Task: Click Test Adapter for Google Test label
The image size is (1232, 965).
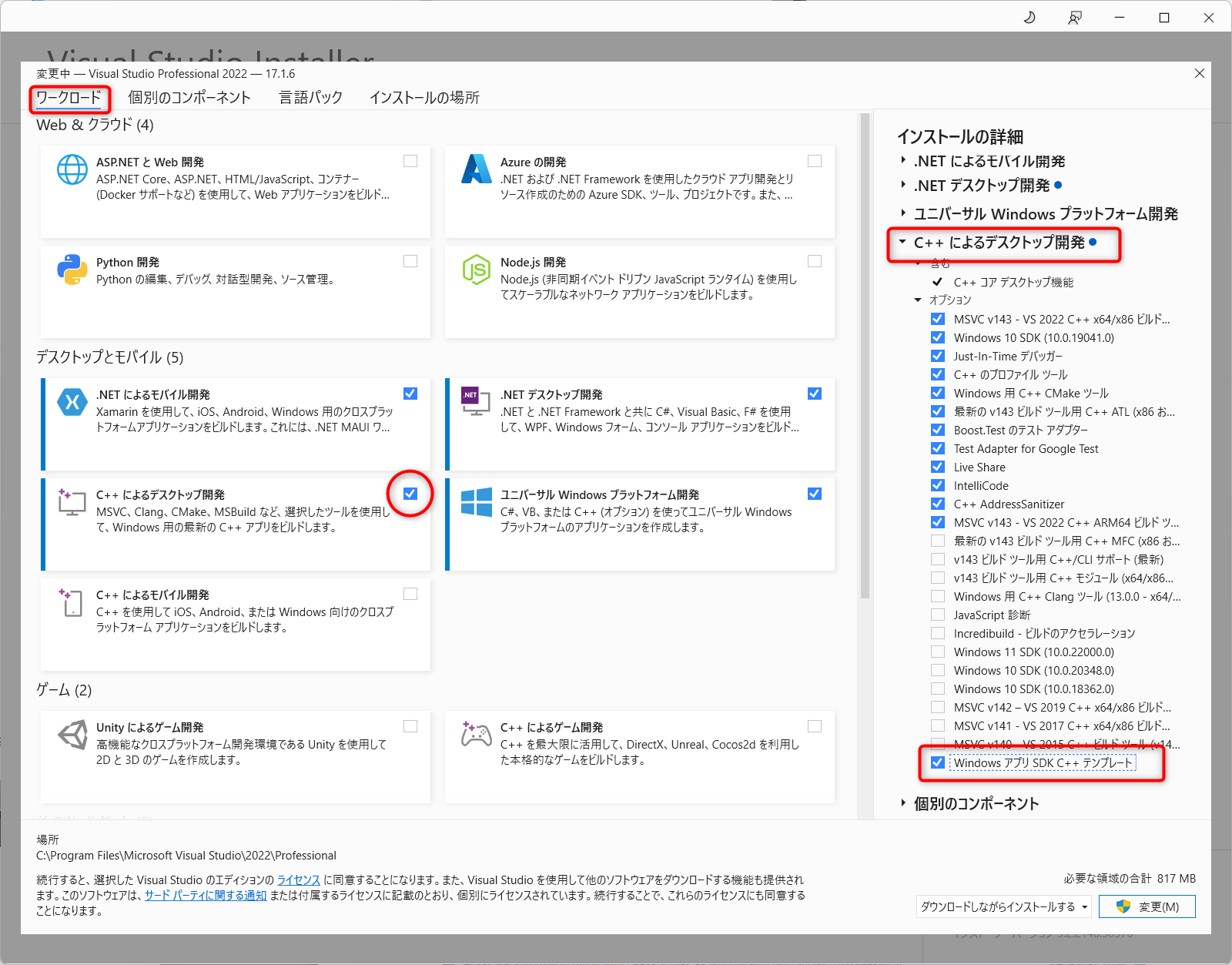Action: point(1026,448)
